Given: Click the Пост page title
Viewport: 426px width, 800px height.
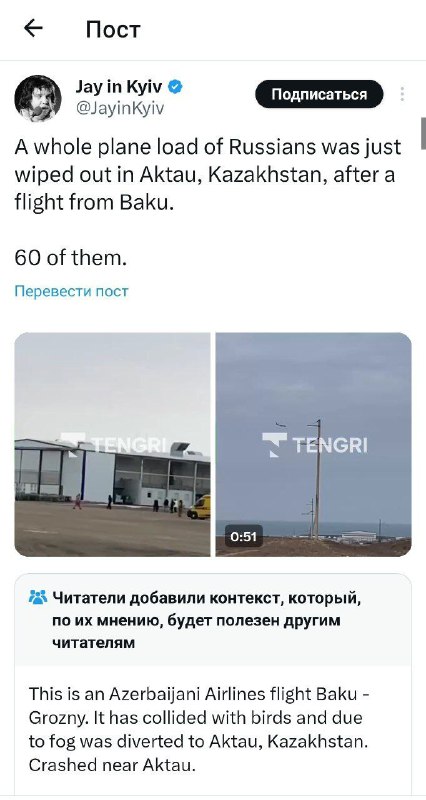Looking at the screenshot, I should click(x=113, y=29).
